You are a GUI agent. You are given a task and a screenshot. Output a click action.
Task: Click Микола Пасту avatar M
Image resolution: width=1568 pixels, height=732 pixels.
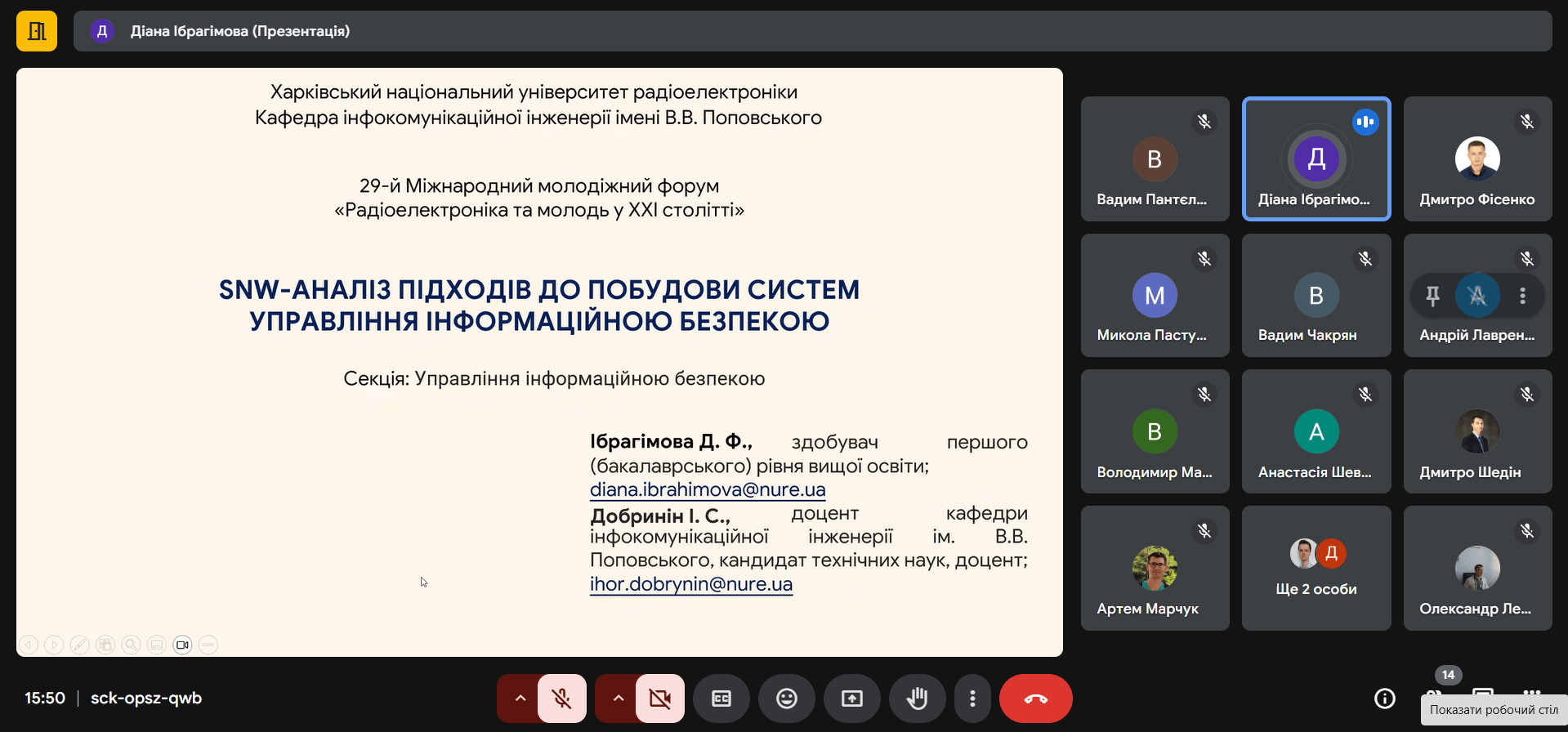tap(1155, 295)
